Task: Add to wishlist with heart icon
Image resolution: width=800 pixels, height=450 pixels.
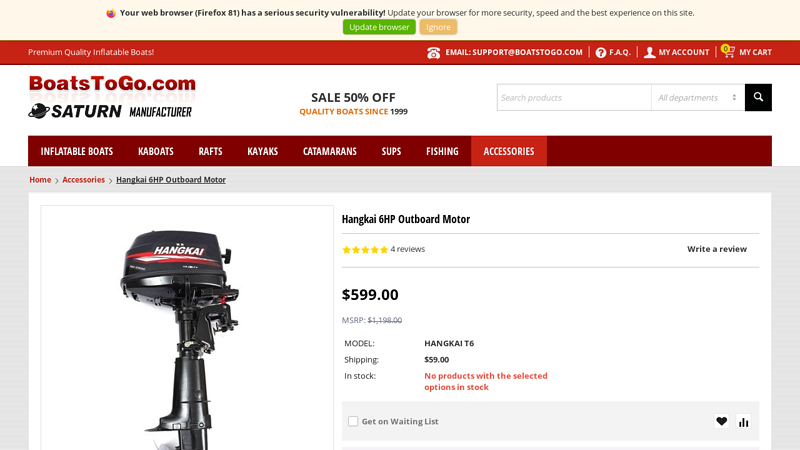Action: point(721,421)
